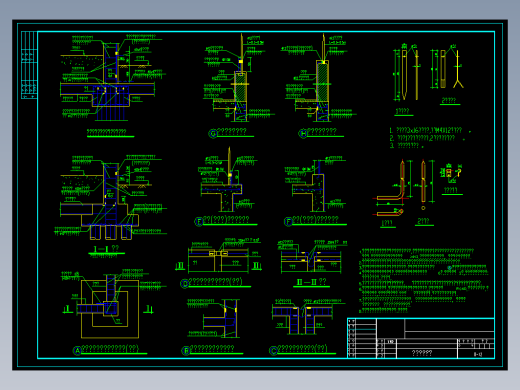The image size is (520, 390).
Task: Select the circled C detail marker
Action: [273, 351]
